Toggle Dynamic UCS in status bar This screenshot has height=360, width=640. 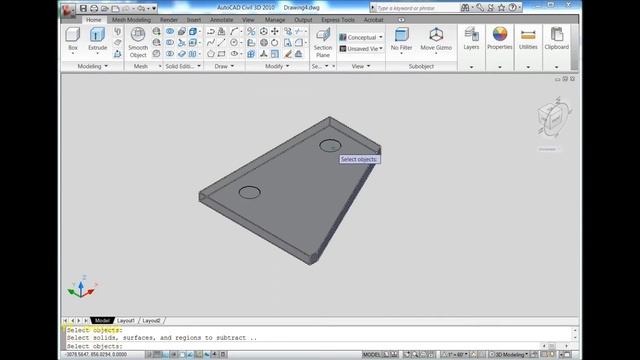click(x=199, y=355)
